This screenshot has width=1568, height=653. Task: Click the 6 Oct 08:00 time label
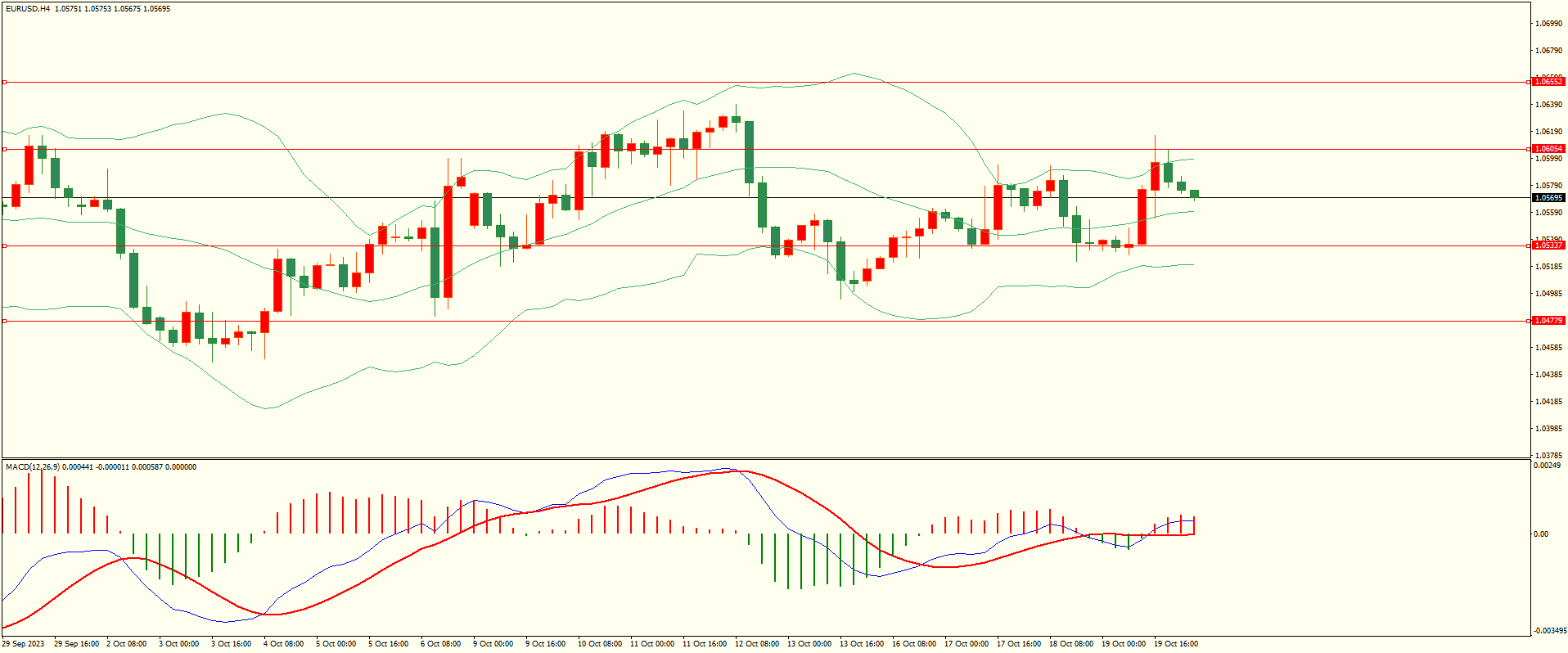pos(440,644)
